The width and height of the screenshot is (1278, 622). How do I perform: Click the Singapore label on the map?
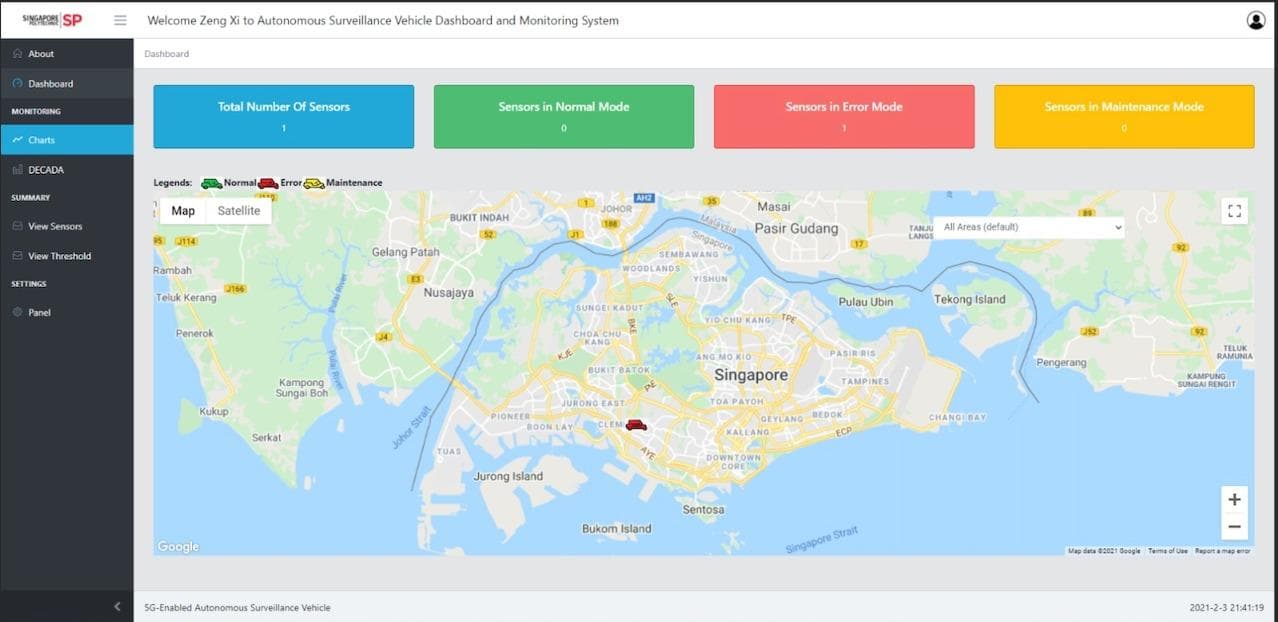751,375
